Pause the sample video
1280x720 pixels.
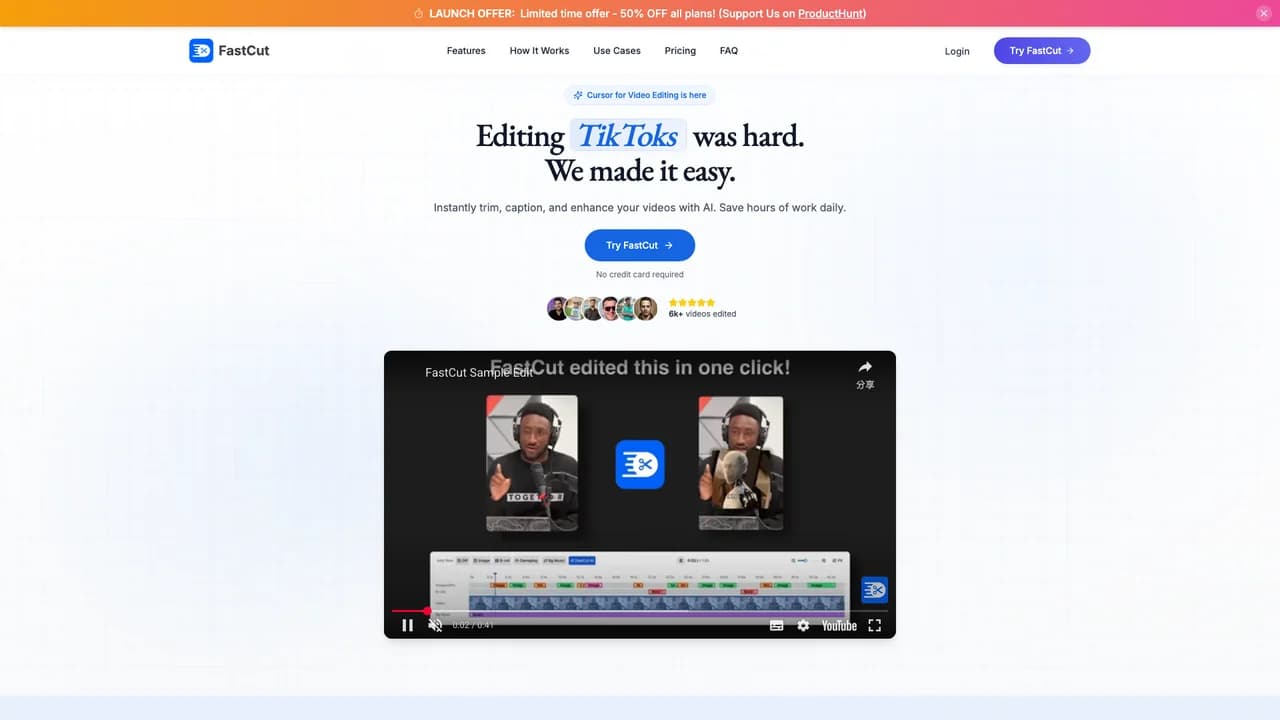(407, 625)
